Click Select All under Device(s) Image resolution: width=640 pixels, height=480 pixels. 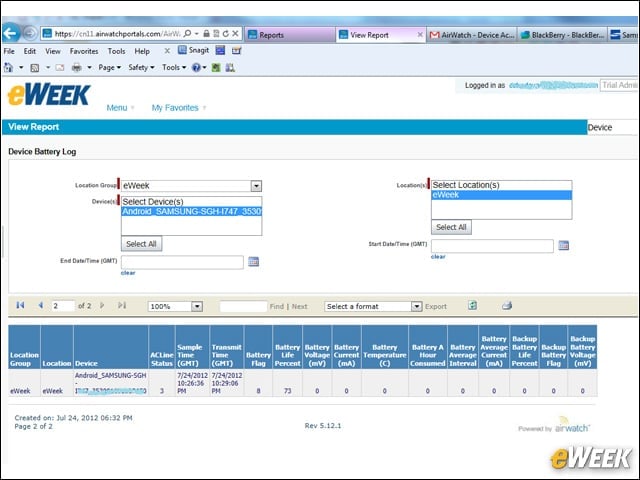141,244
